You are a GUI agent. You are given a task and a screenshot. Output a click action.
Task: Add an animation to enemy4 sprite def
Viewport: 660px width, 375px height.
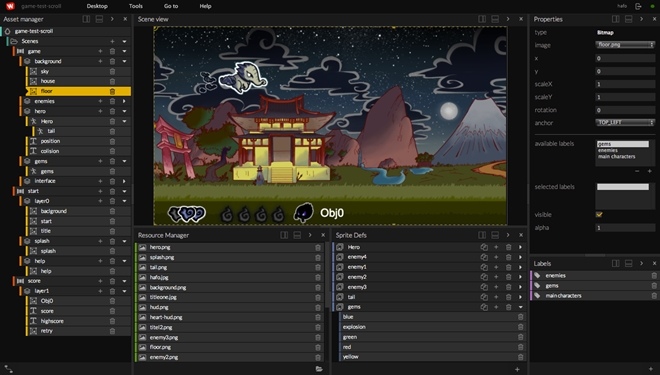click(496, 257)
